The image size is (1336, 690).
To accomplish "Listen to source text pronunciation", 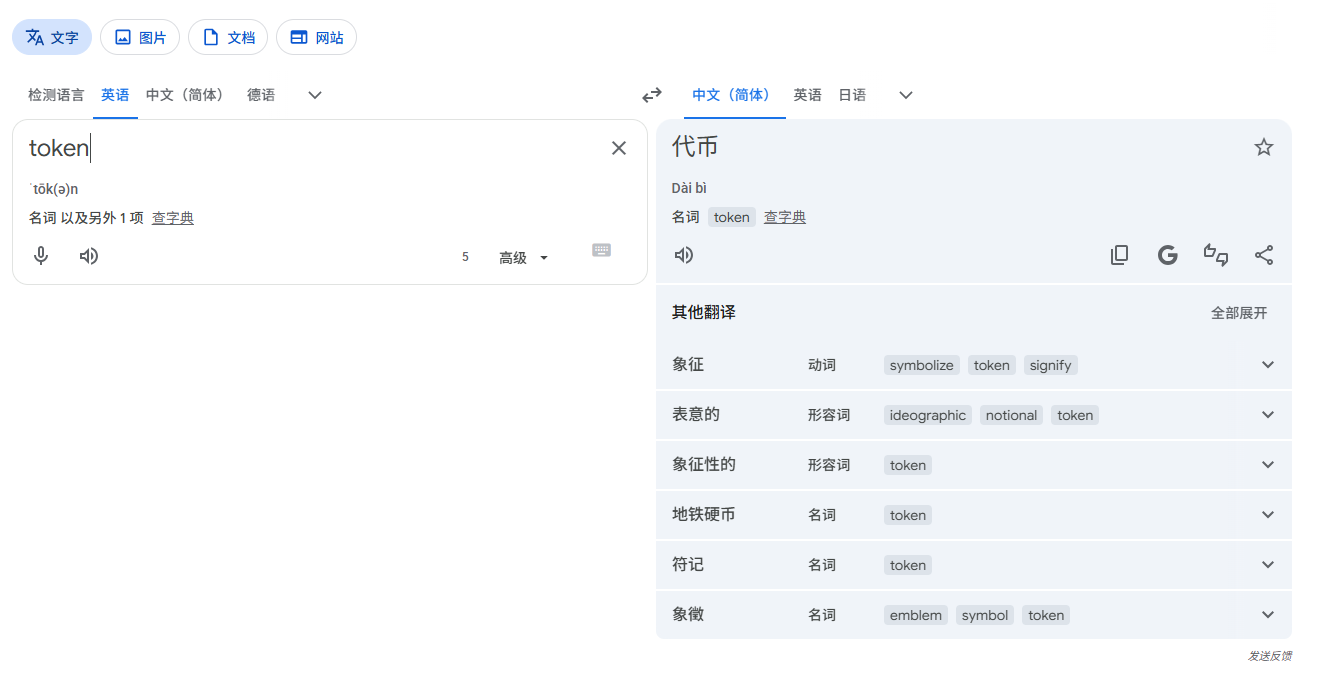I will pyautogui.click(x=89, y=256).
